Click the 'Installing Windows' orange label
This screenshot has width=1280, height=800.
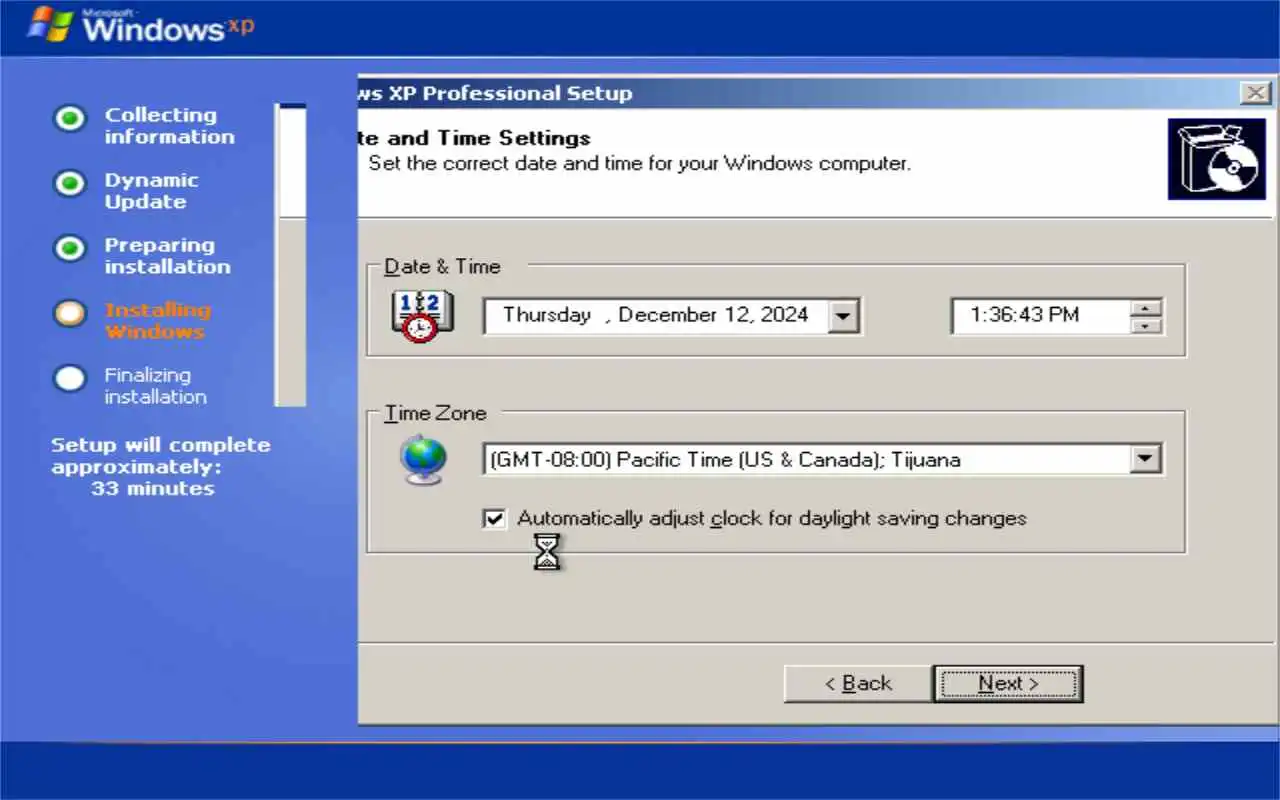coord(157,321)
